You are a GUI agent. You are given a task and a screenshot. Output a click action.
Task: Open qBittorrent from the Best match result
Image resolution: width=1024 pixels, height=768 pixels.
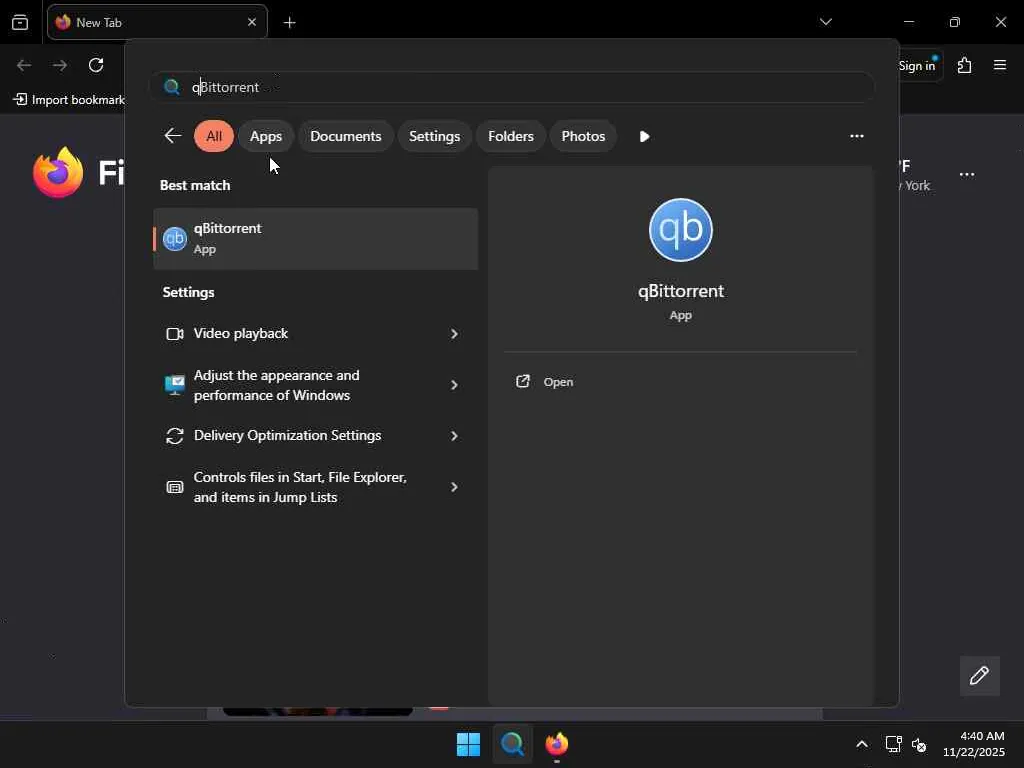[315, 238]
